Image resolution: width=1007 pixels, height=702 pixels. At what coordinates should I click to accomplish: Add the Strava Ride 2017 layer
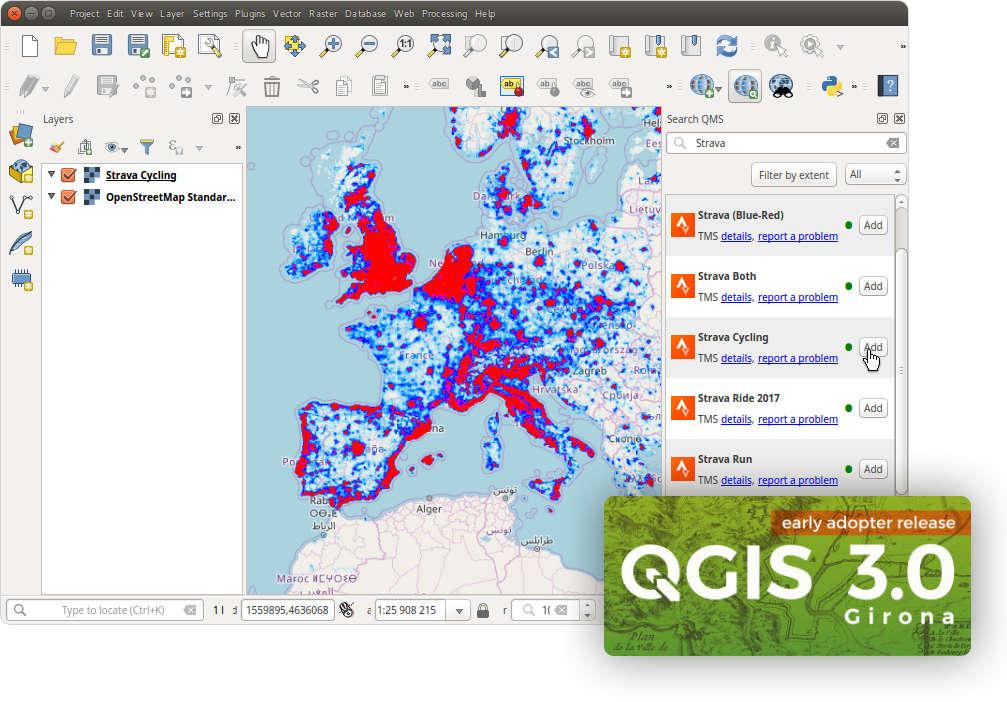tap(872, 408)
